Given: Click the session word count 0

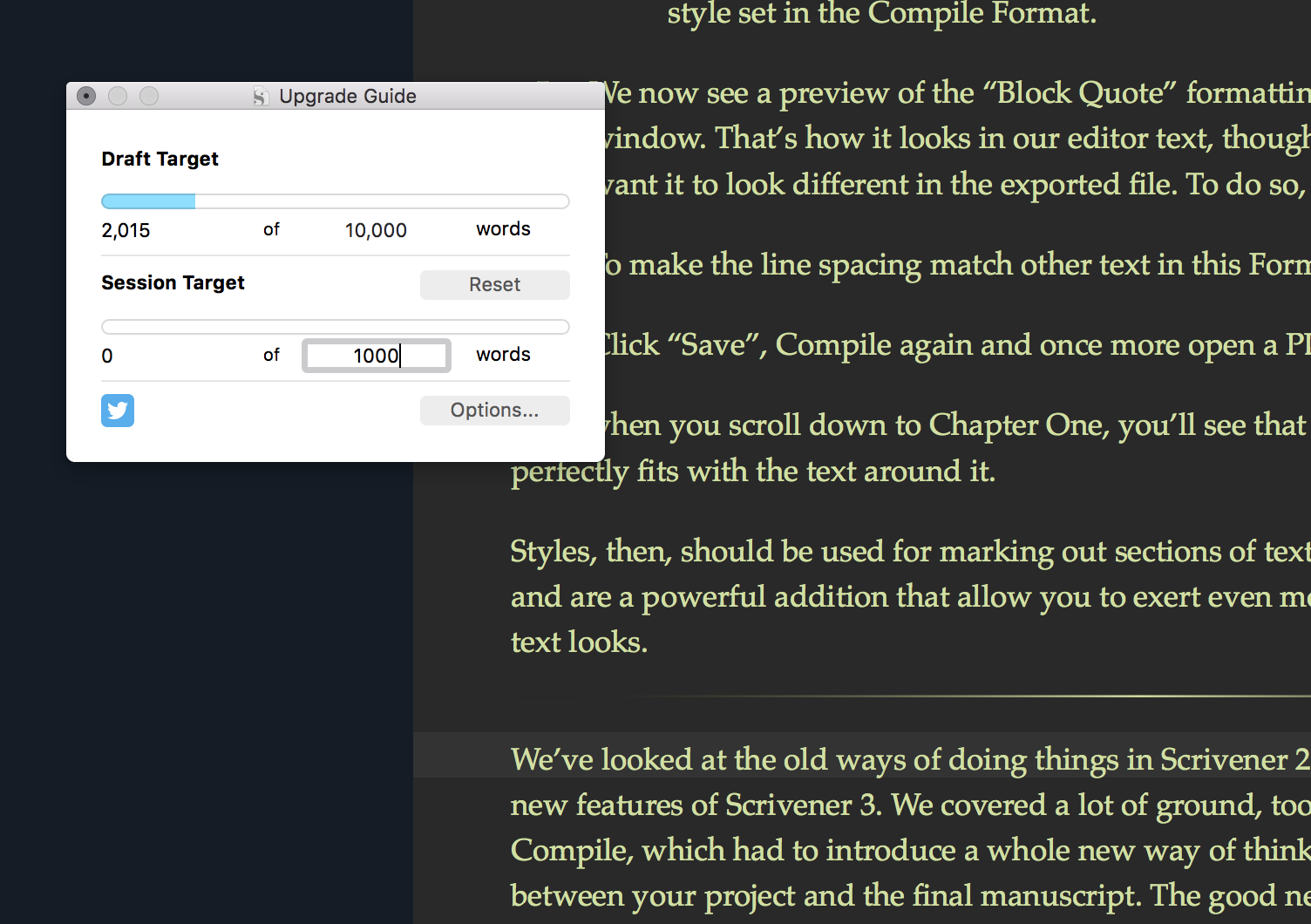Looking at the screenshot, I should pos(107,356).
